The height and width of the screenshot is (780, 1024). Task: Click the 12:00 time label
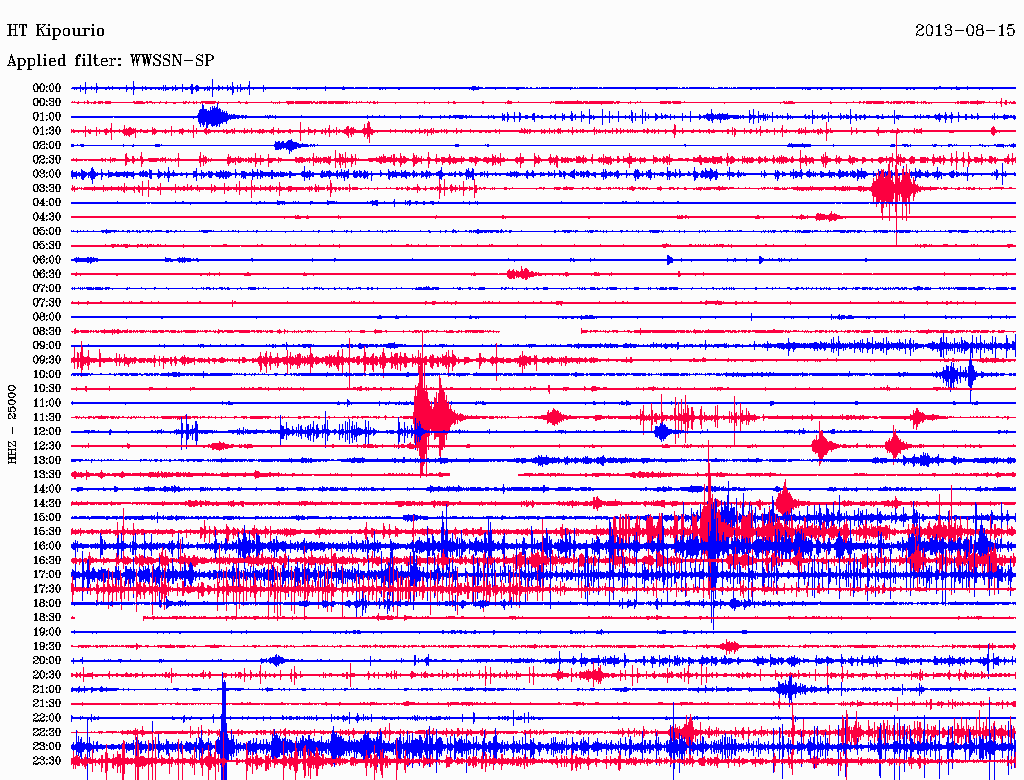click(x=47, y=432)
